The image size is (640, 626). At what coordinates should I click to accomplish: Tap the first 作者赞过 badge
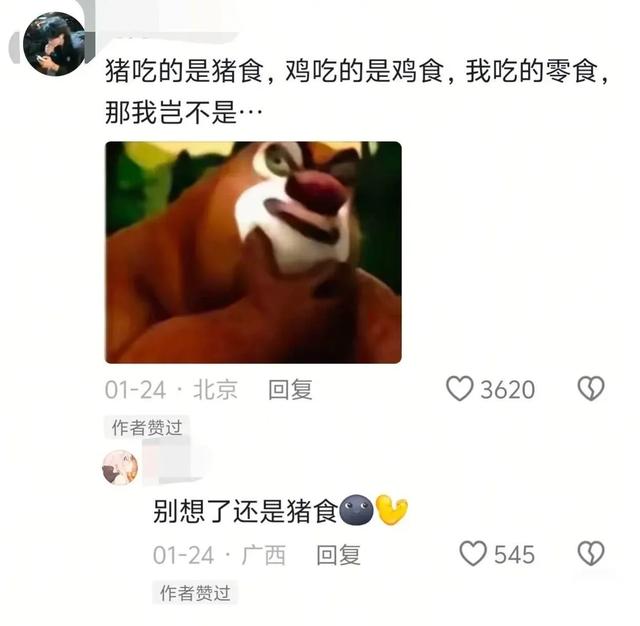point(147,428)
